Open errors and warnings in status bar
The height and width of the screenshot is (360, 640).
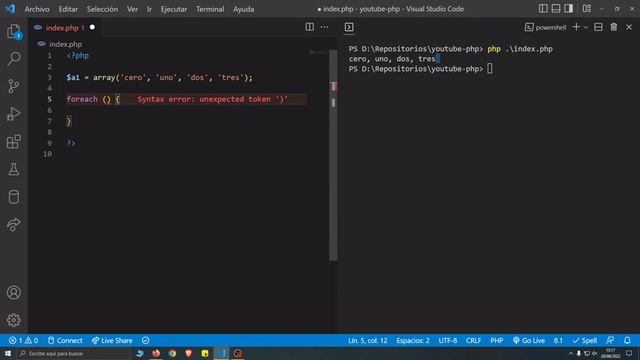(x=23, y=340)
